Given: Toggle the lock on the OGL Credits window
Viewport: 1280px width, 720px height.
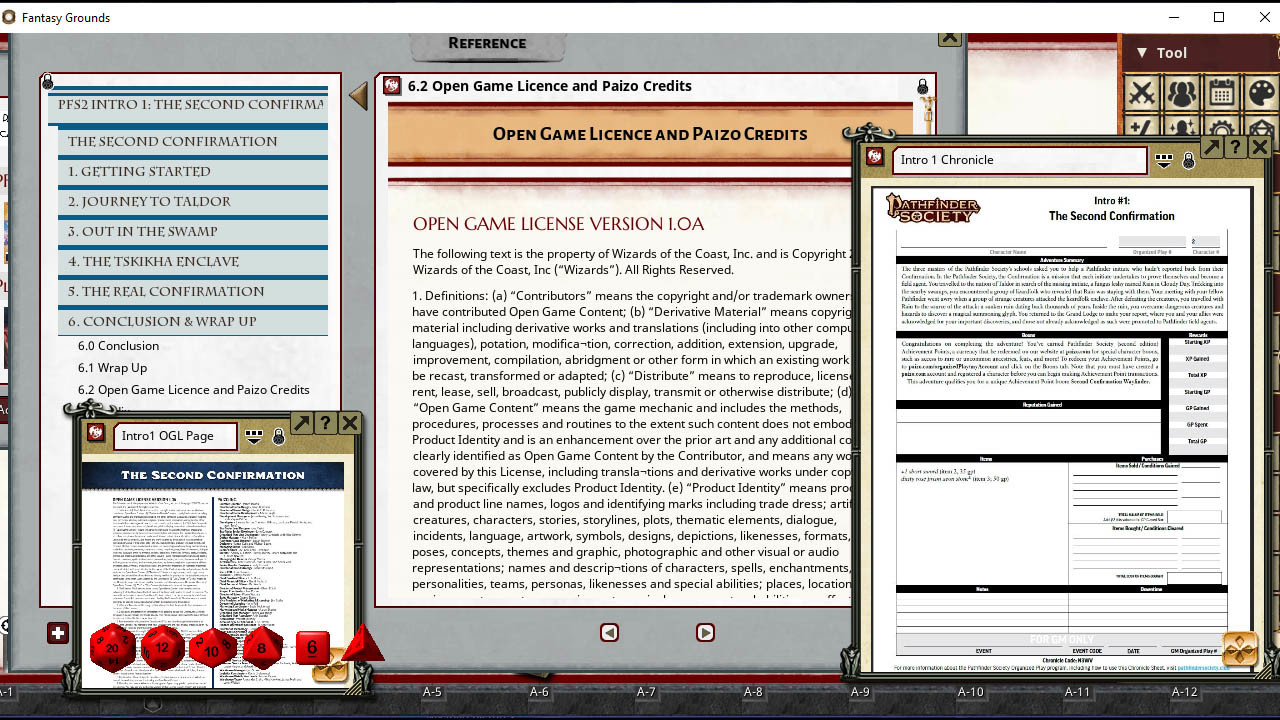Looking at the screenshot, I should (x=922, y=86).
